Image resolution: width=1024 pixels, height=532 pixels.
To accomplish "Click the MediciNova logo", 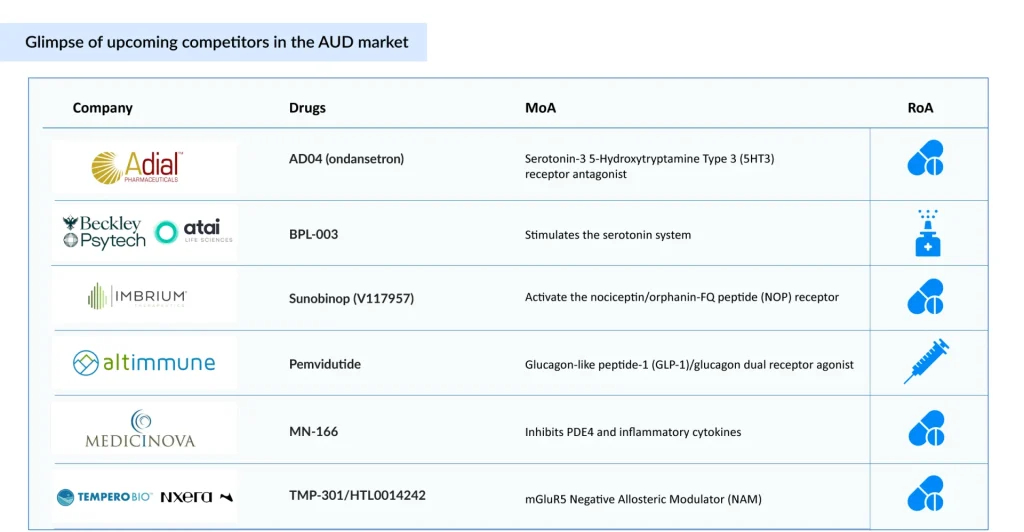I will pos(141,429).
